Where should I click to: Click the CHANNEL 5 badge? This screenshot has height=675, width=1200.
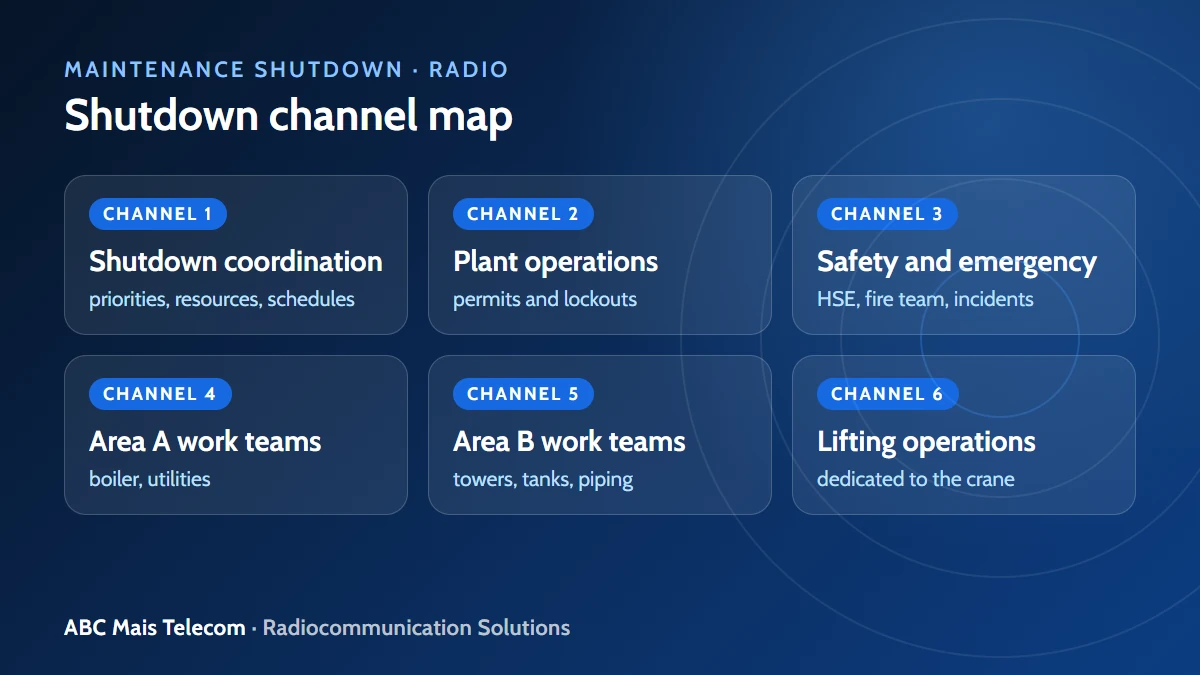tap(523, 394)
